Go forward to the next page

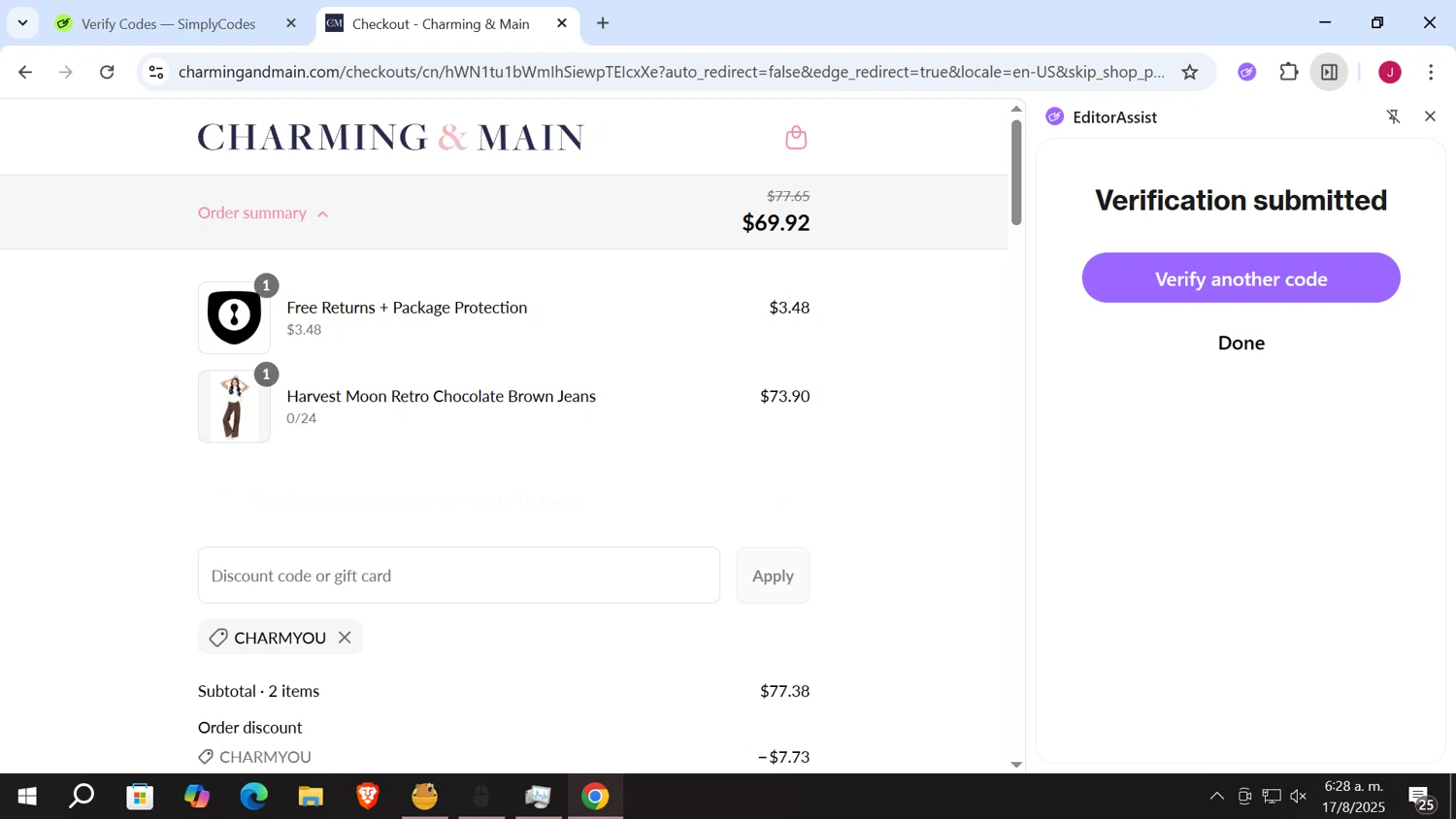coord(66,72)
